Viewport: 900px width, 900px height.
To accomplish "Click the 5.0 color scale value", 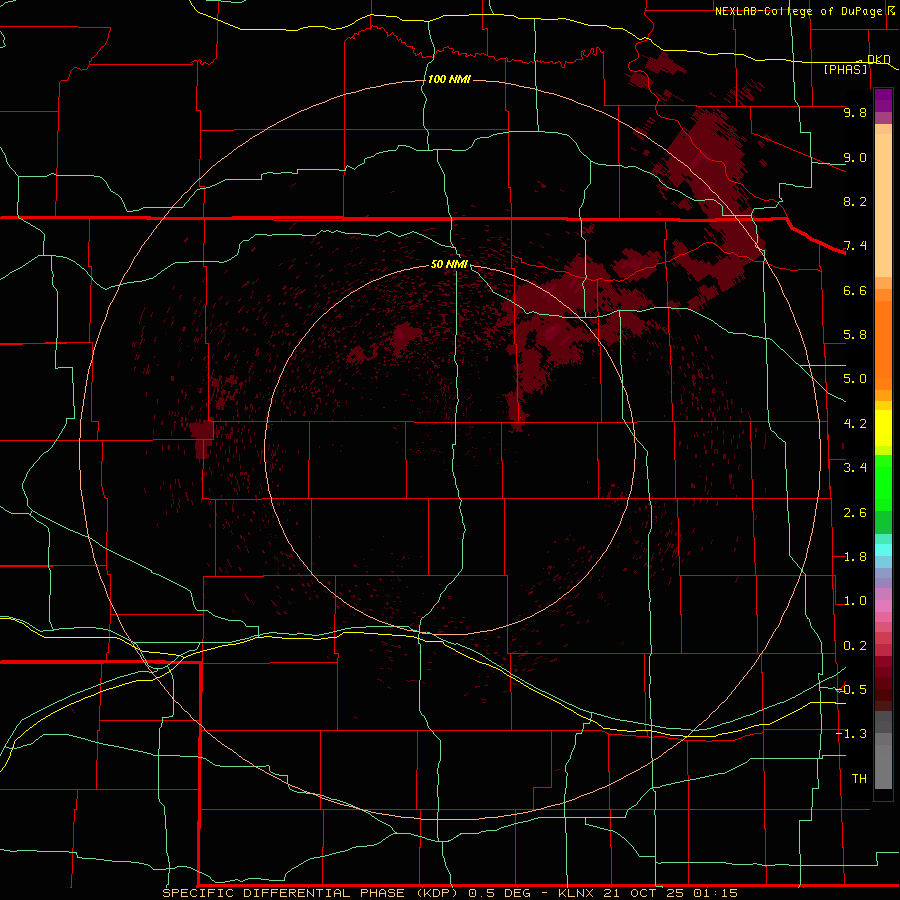I will tap(855, 379).
